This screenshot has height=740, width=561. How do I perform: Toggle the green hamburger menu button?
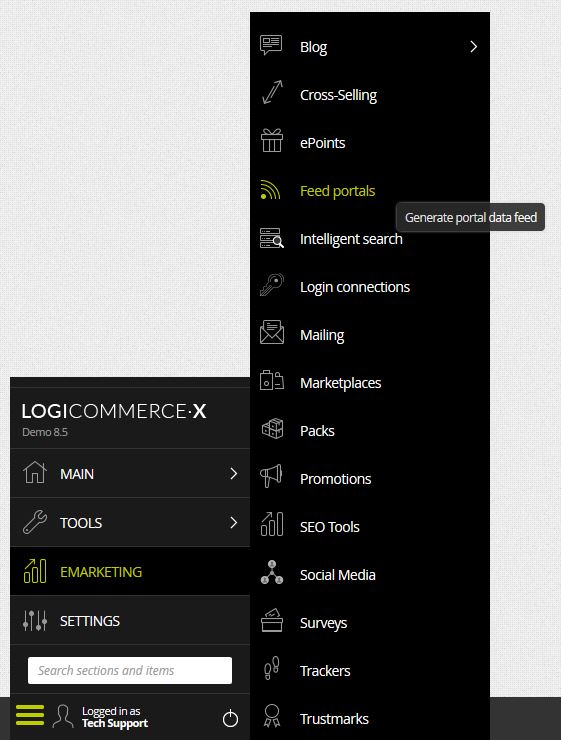30,715
